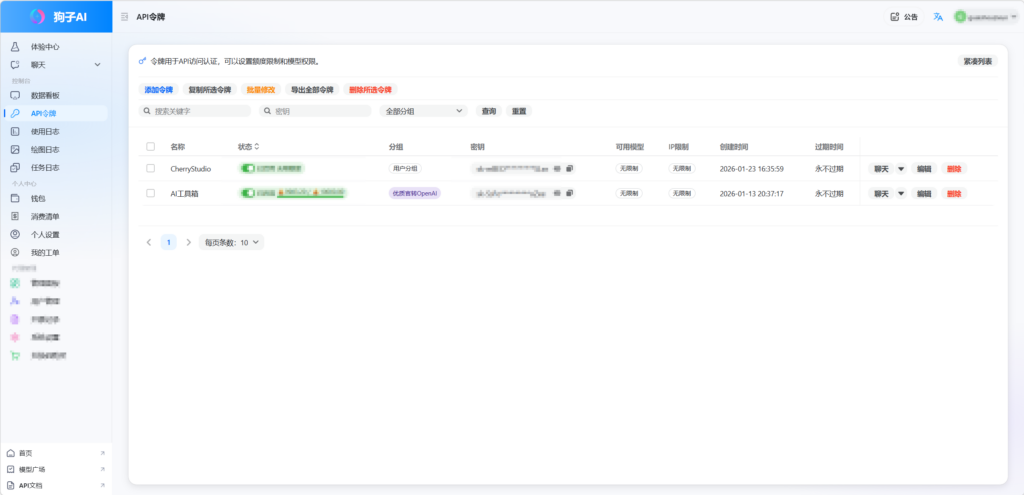1024x495 pixels.
Task: Select the AI工具箱 row checkbox
Action: [151, 193]
